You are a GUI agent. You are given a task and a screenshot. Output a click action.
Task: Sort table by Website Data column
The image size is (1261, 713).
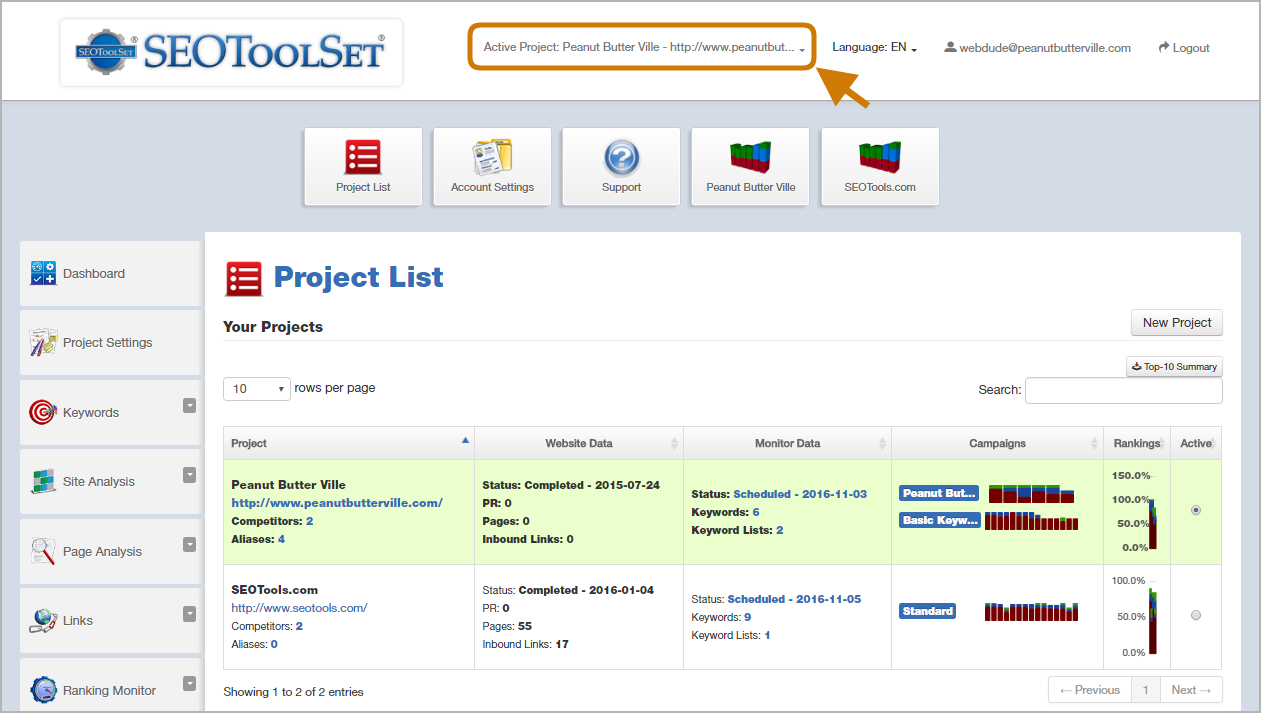coord(579,443)
